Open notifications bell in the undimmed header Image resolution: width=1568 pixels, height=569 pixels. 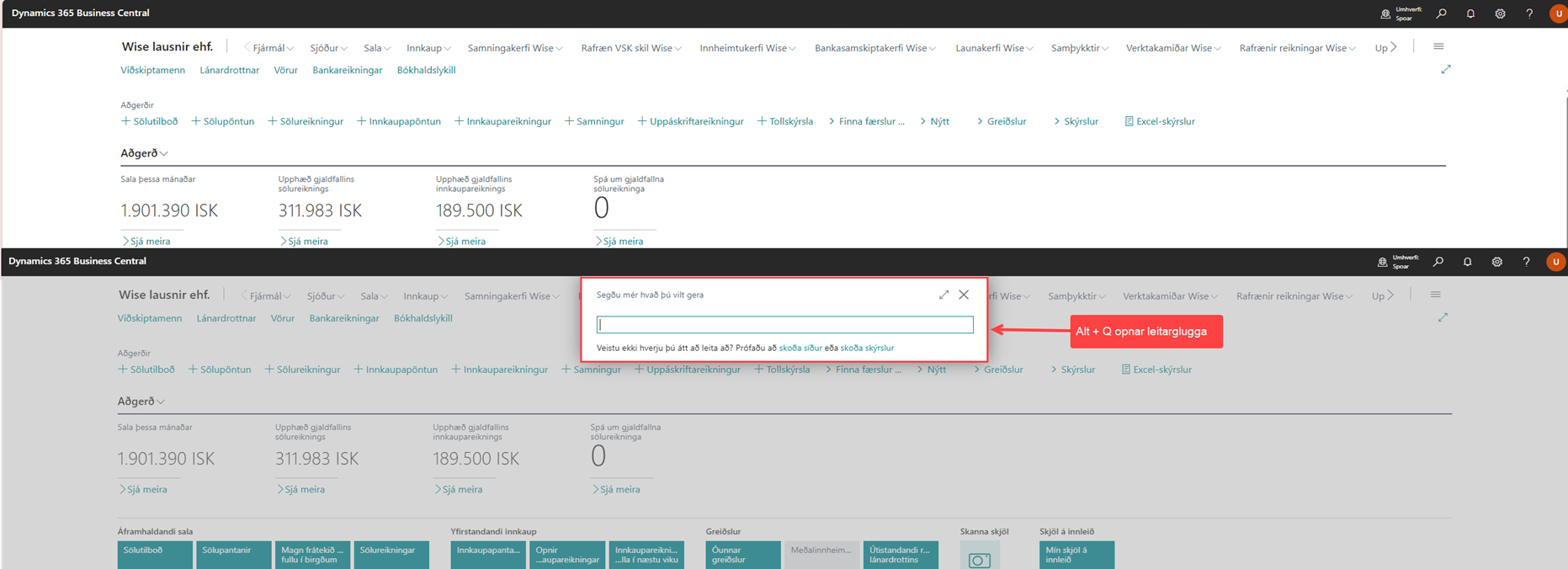tap(1470, 13)
